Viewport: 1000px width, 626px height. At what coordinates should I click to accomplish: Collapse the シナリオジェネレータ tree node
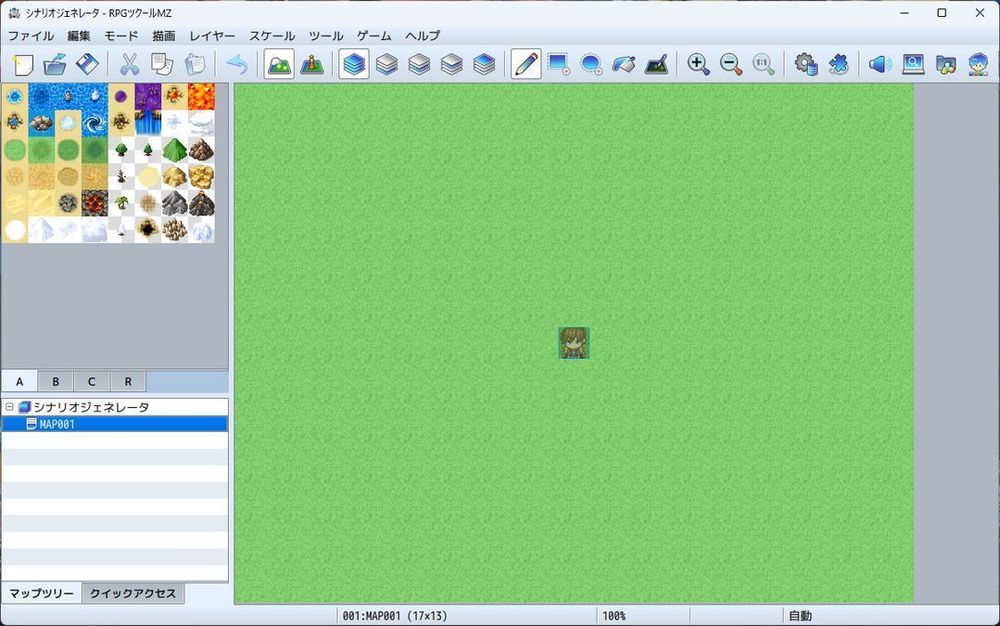coord(10,407)
